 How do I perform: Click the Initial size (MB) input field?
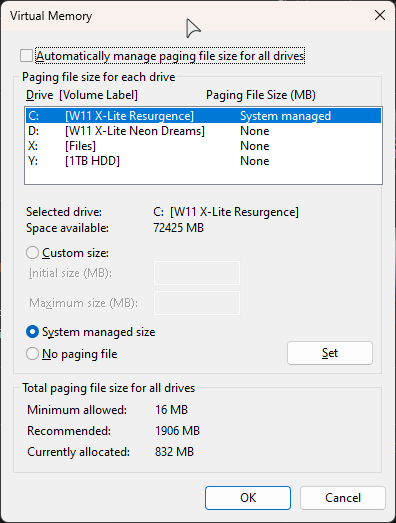(197, 273)
